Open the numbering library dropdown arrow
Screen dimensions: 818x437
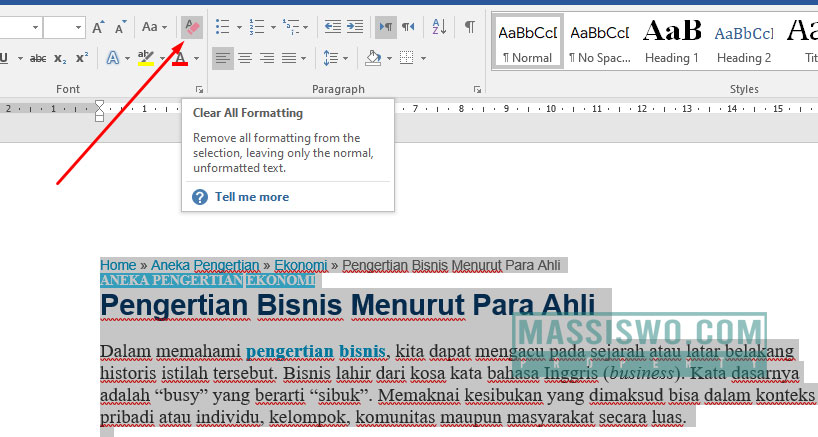pyautogui.click(x=273, y=27)
